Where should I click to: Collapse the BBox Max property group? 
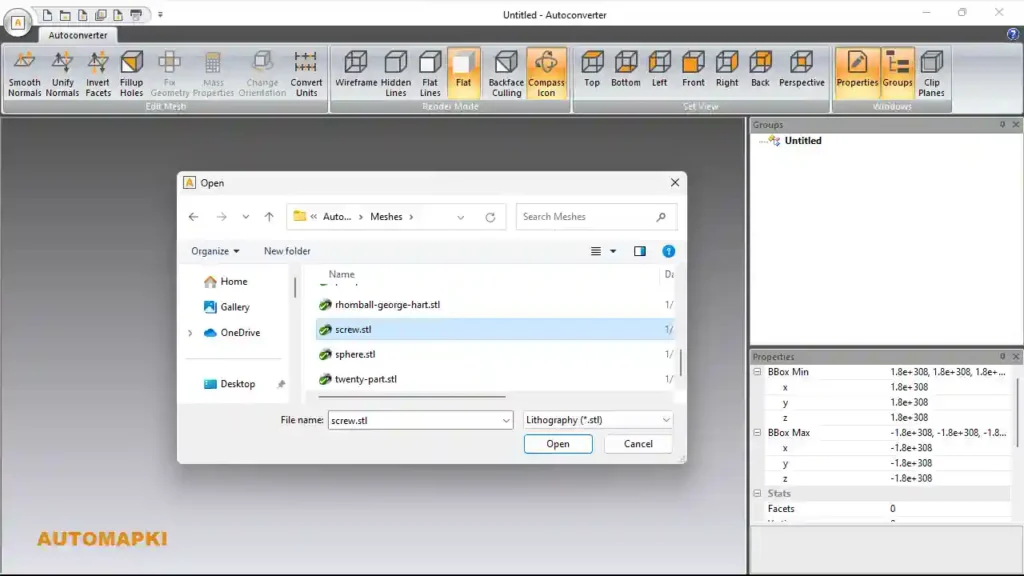pos(757,432)
